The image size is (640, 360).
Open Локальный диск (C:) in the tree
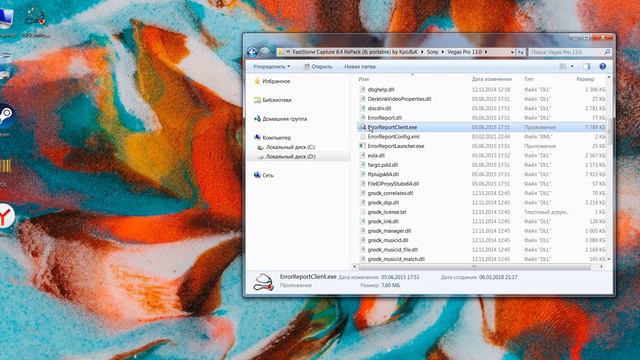[x=286, y=147]
